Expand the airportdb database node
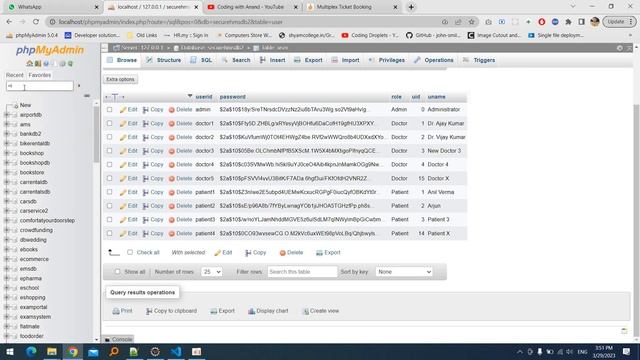Image resolution: width=640 pixels, height=360 pixels. 7,115
